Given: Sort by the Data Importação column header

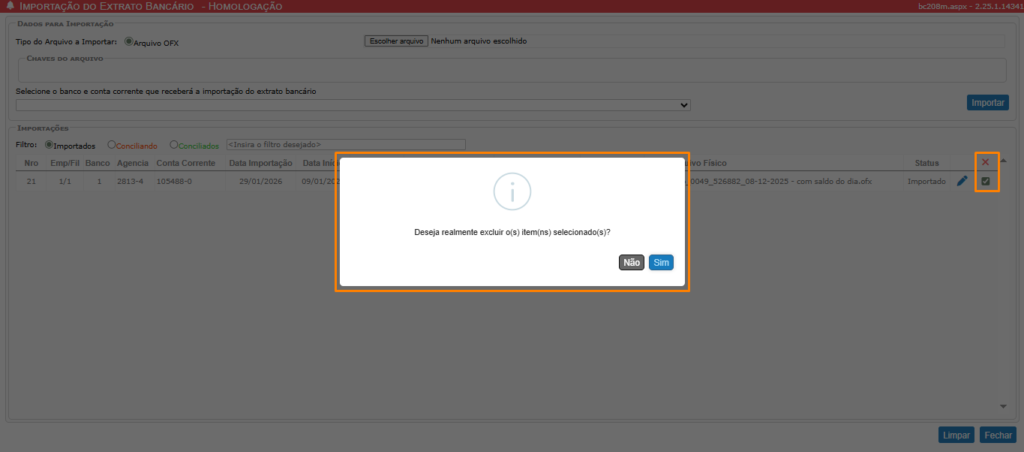Looking at the screenshot, I should pos(259,163).
